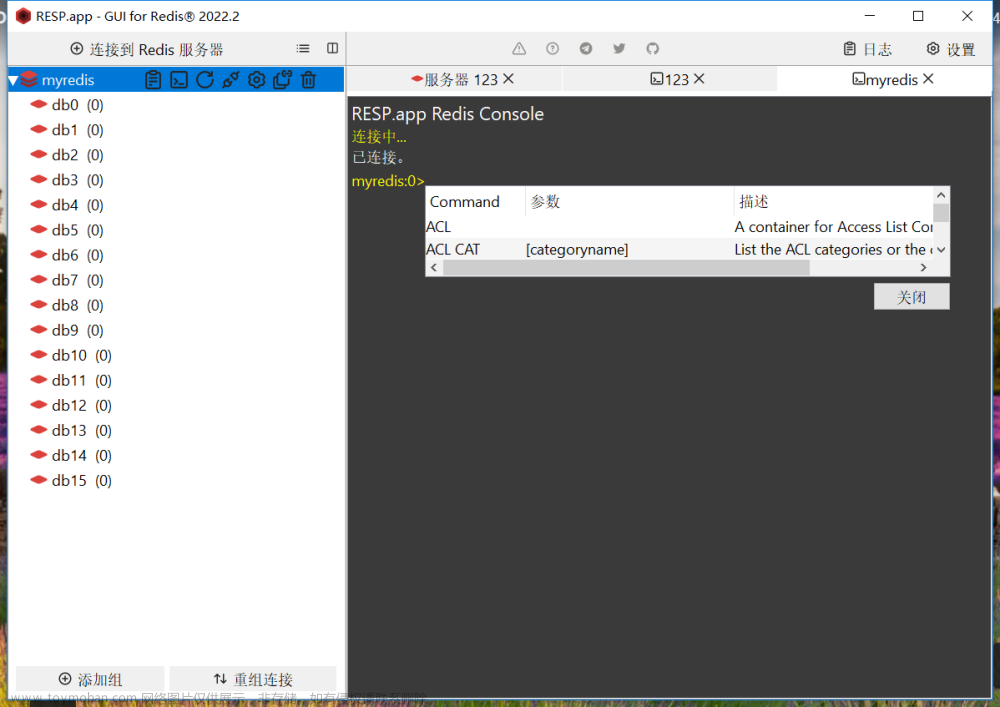1000x707 pixels.
Task: Switch to the 服务器 123 tab
Action: pyautogui.click(x=454, y=80)
